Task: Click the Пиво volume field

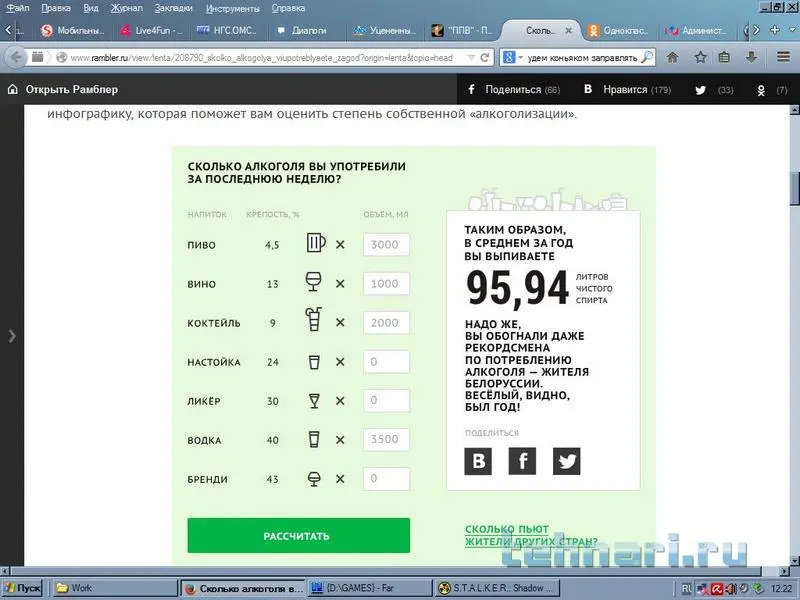Action: [386, 244]
